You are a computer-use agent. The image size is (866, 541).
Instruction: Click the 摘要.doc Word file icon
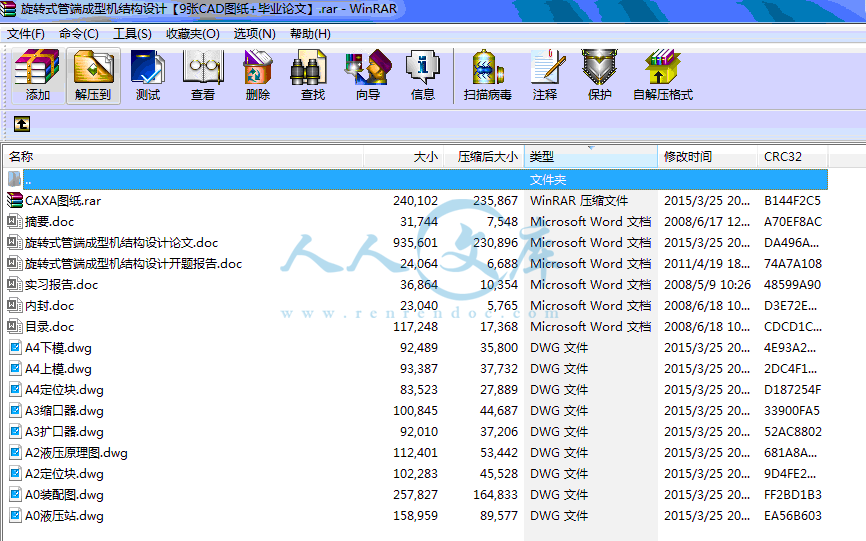(15, 221)
